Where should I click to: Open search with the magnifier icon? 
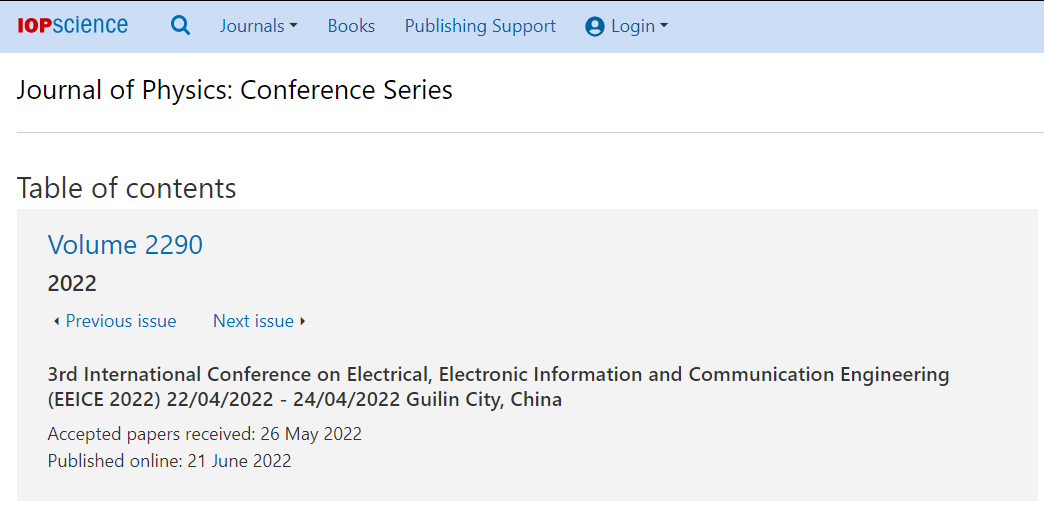[180, 26]
